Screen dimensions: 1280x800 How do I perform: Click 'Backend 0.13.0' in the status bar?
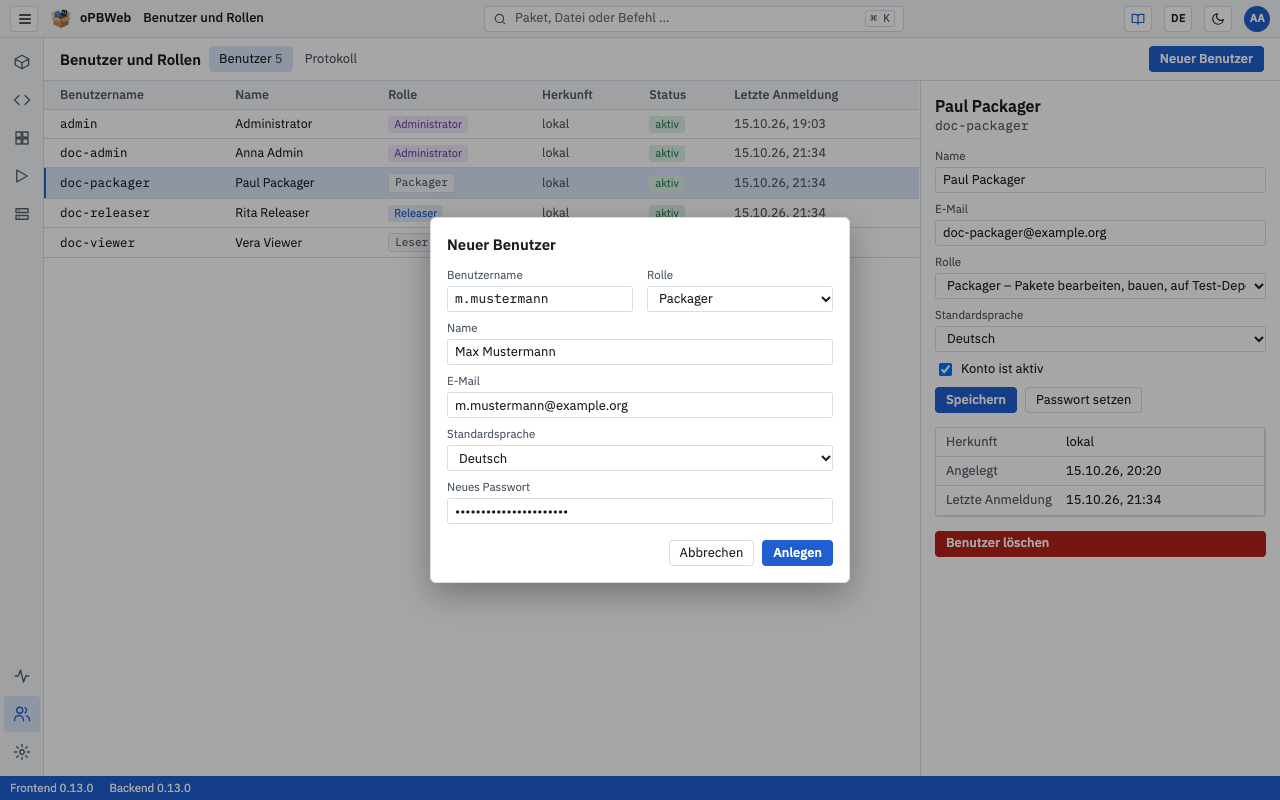point(150,788)
